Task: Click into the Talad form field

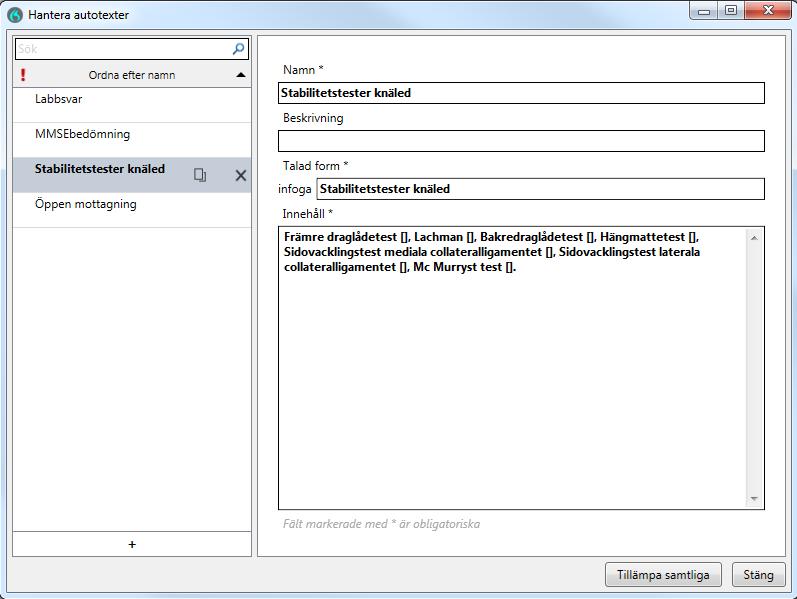Action: coord(540,189)
